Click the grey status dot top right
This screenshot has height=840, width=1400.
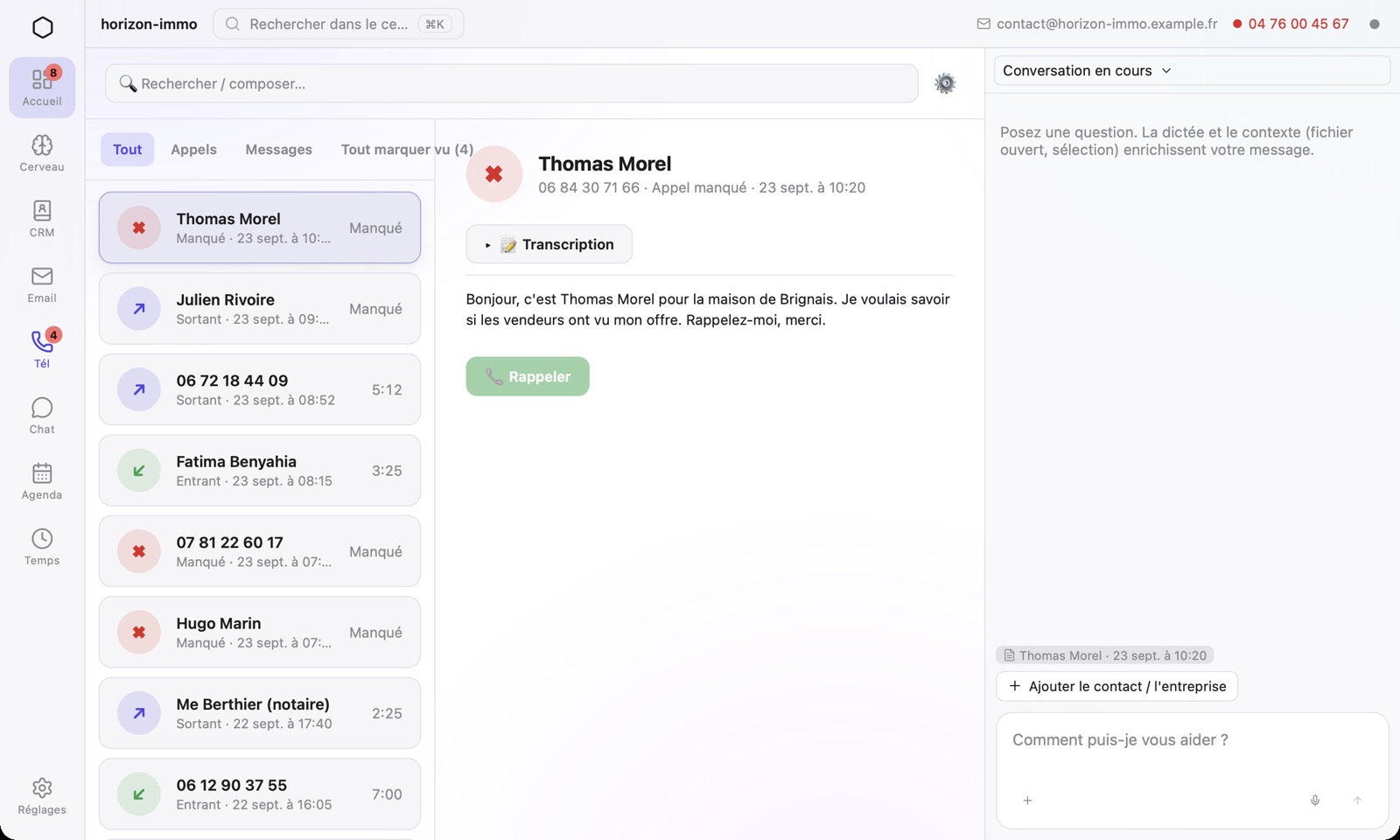coord(1375,24)
